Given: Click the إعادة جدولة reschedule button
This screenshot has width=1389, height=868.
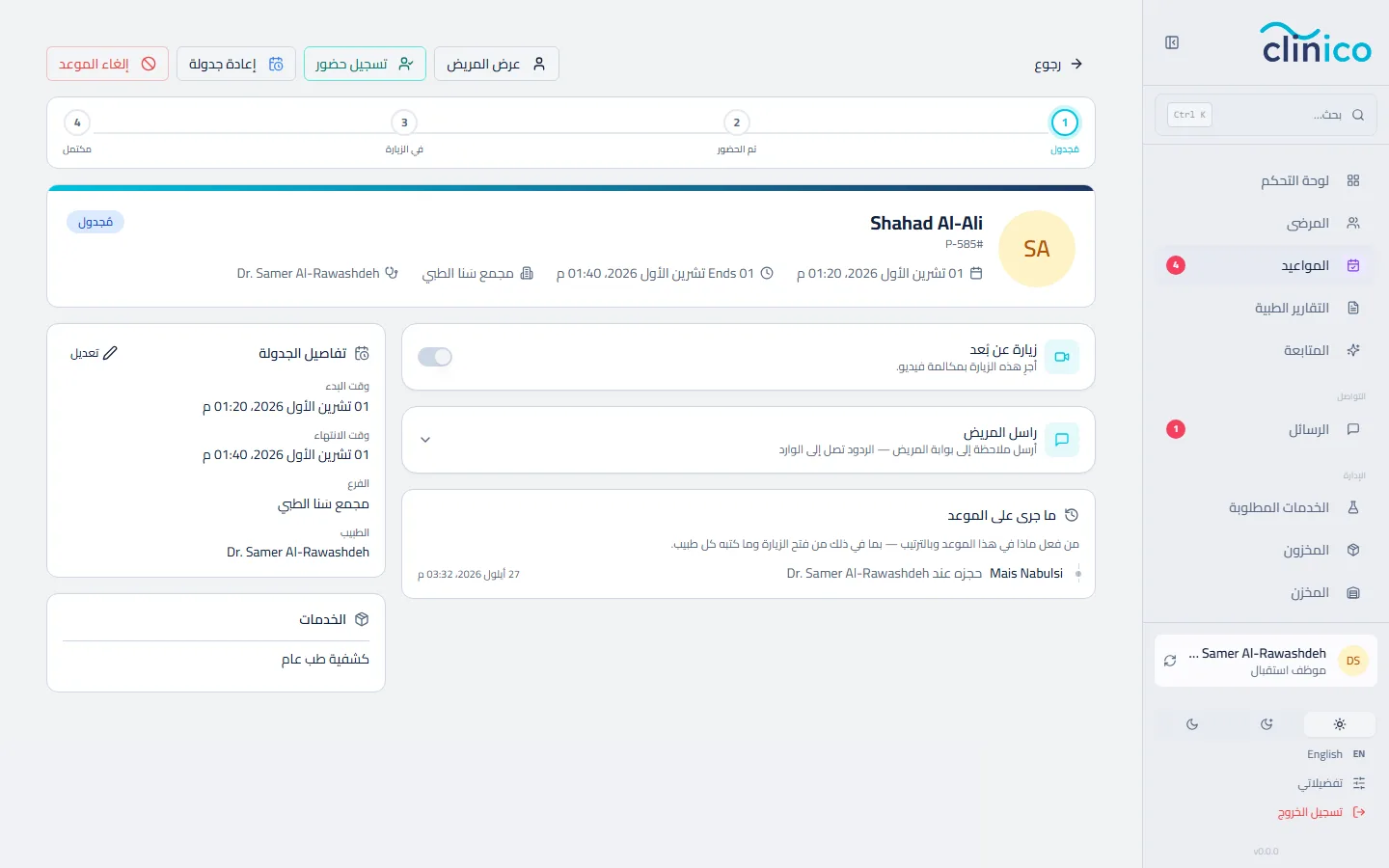Looking at the screenshot, I should (x=236, y=64).
